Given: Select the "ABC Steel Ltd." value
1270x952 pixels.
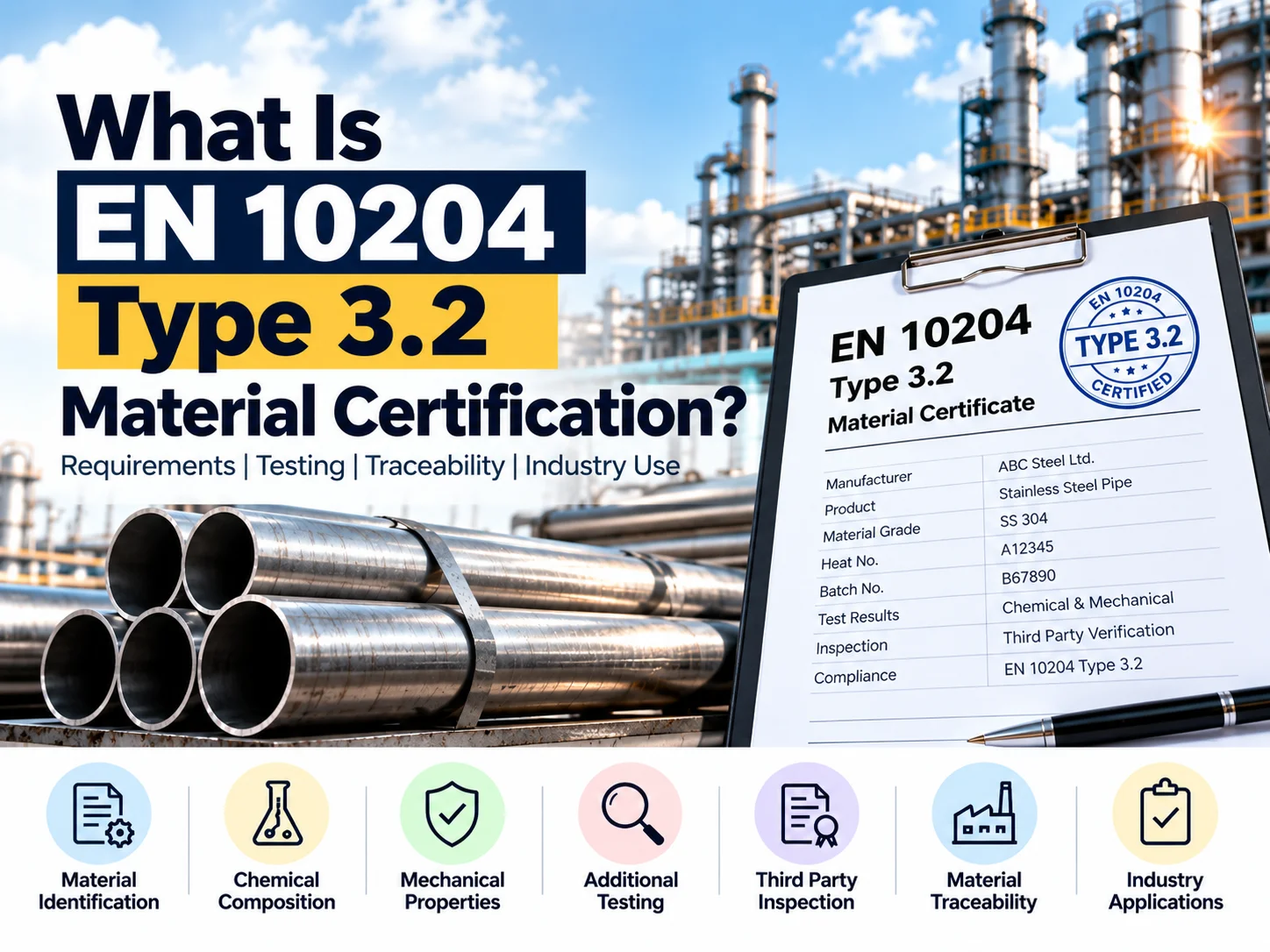Looking at the screenshot, I should [x=1046, y=461].
